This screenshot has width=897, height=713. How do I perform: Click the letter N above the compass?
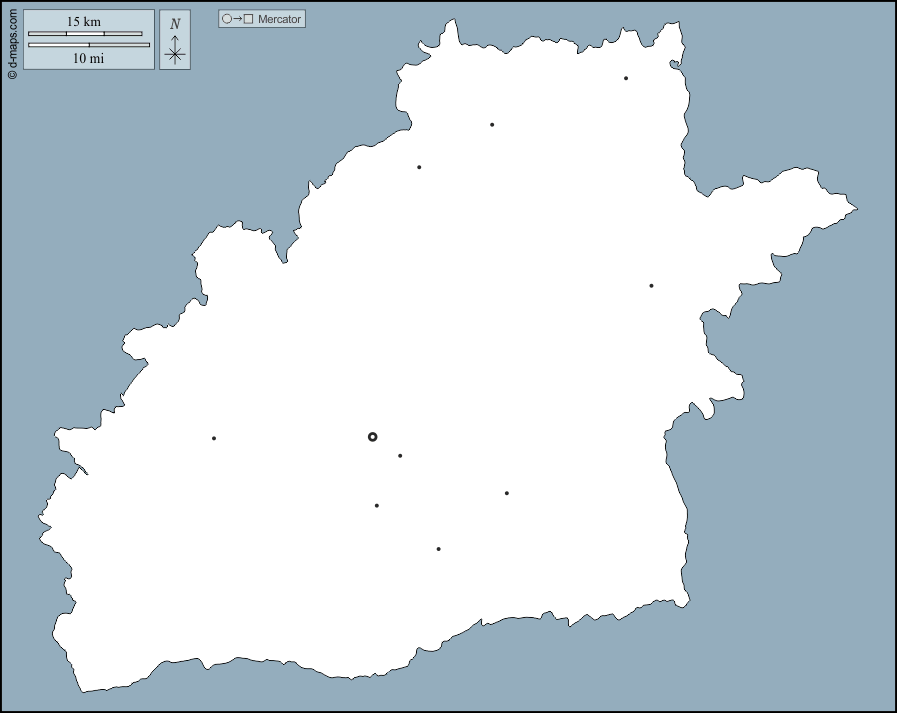pyautogui.click(x=175, y=24)
